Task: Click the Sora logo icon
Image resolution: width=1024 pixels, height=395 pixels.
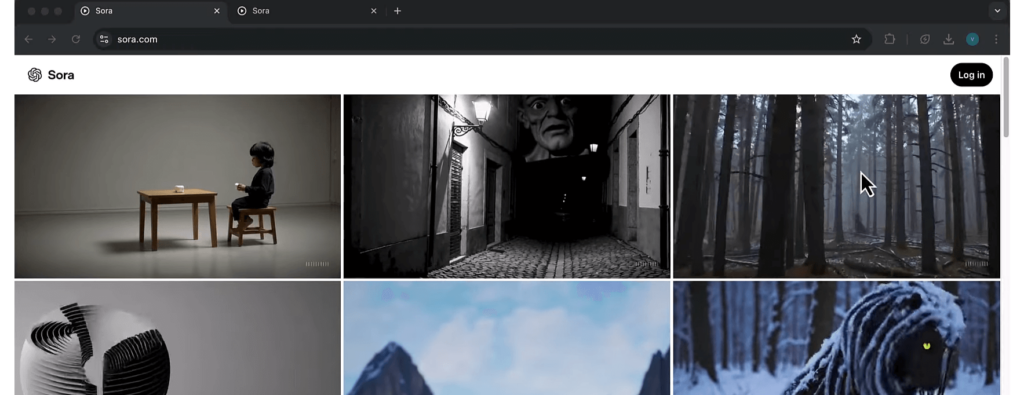Action: (x=35, y=75)
